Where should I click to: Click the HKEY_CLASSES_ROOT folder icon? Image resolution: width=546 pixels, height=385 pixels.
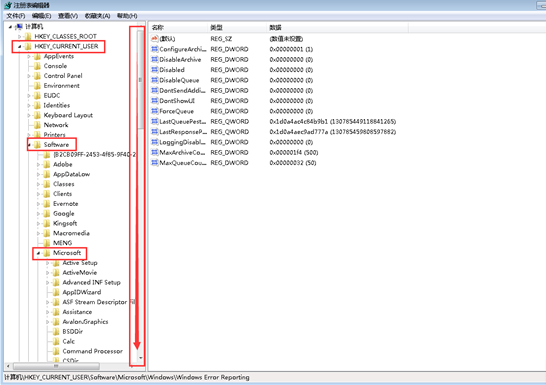click(28, 37)
